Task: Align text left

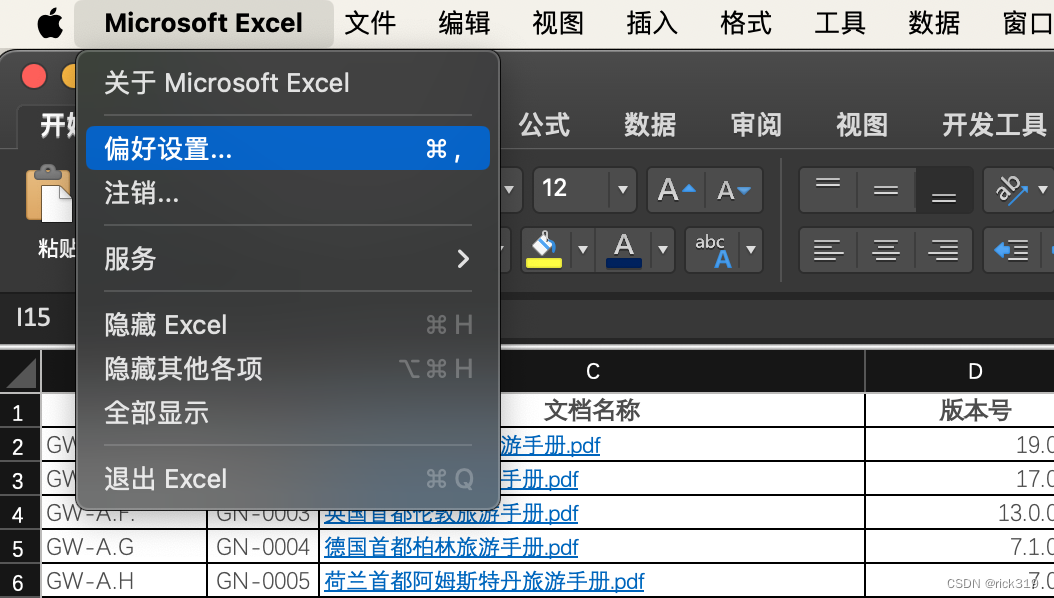Action: pos(828,250)
